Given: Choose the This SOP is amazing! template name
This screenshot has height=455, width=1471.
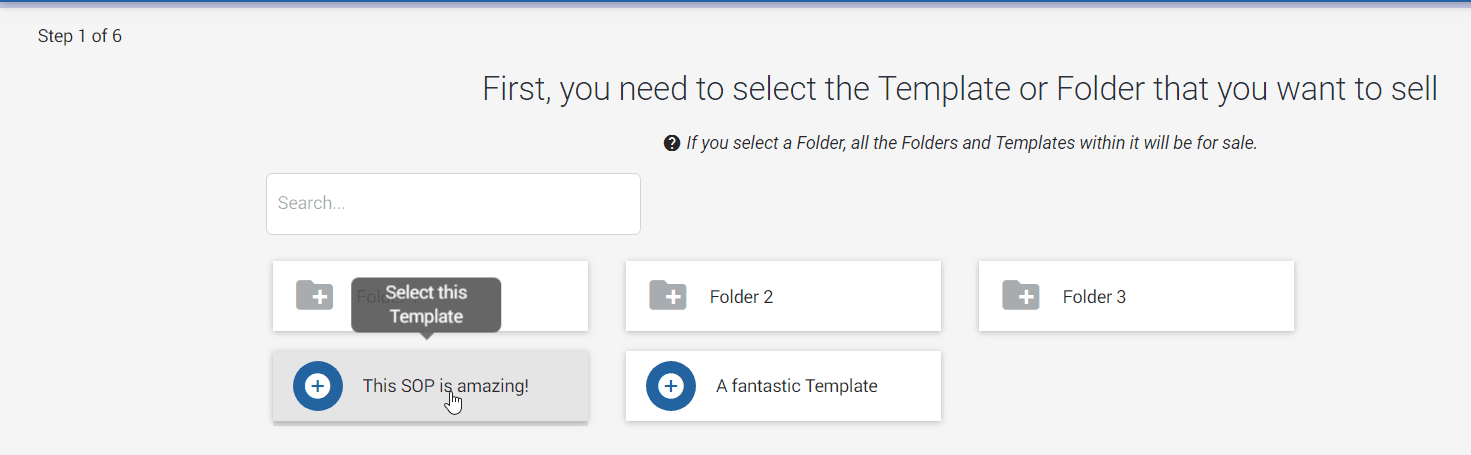Looking at the screenshot, I should [445, 386].
